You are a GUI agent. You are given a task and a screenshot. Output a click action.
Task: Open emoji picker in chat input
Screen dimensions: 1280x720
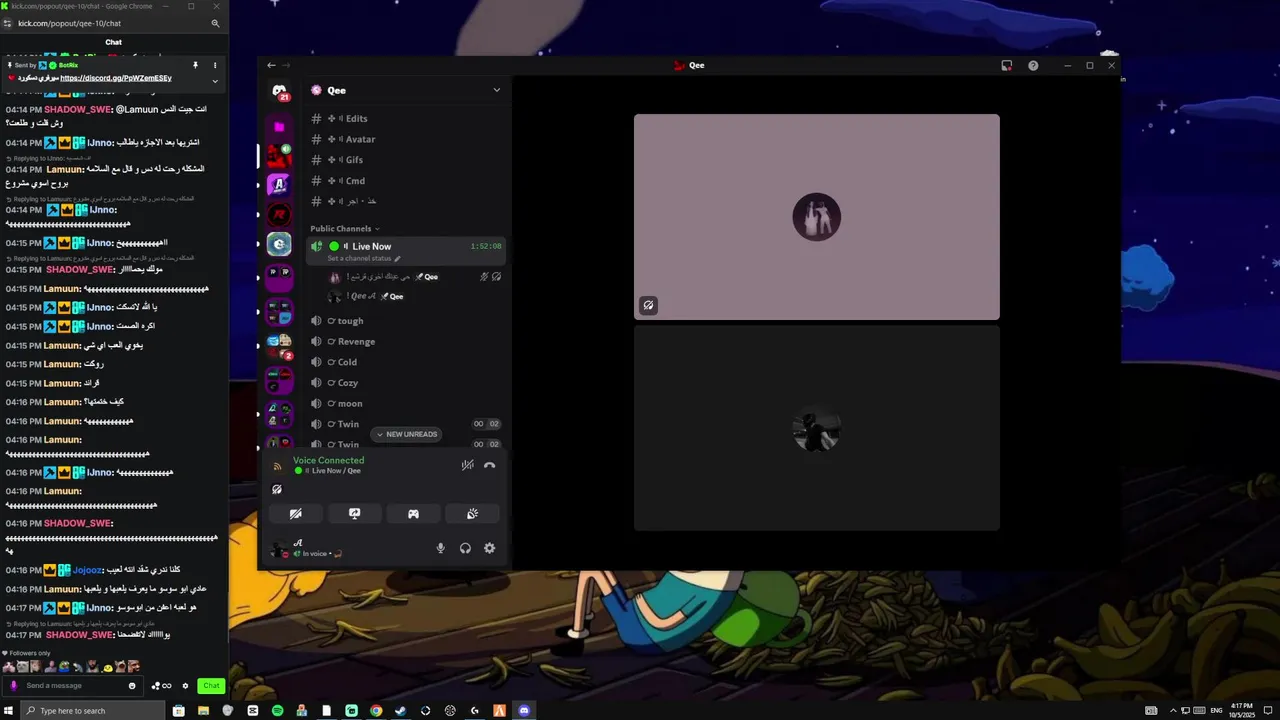pyautogui.click(x=131, y=686)
